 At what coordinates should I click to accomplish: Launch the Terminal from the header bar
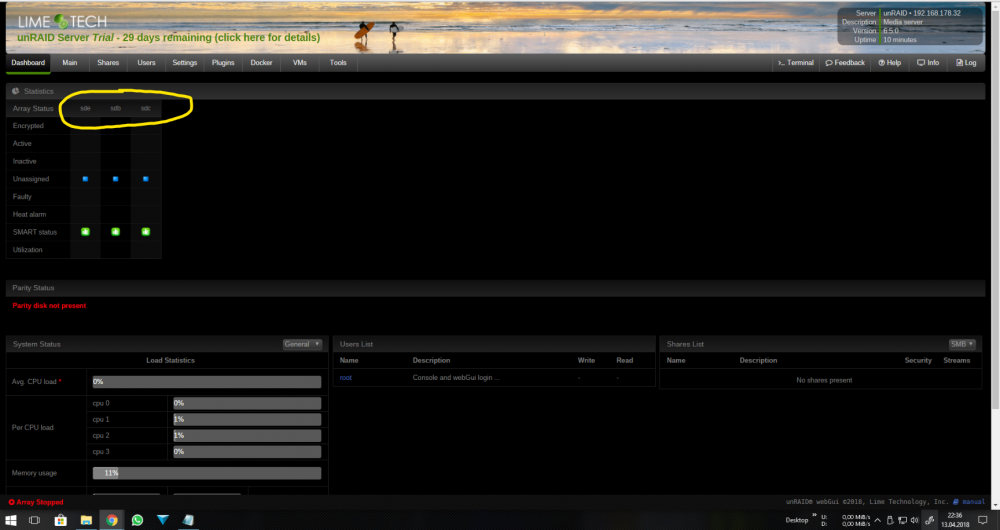coord(795,63)
